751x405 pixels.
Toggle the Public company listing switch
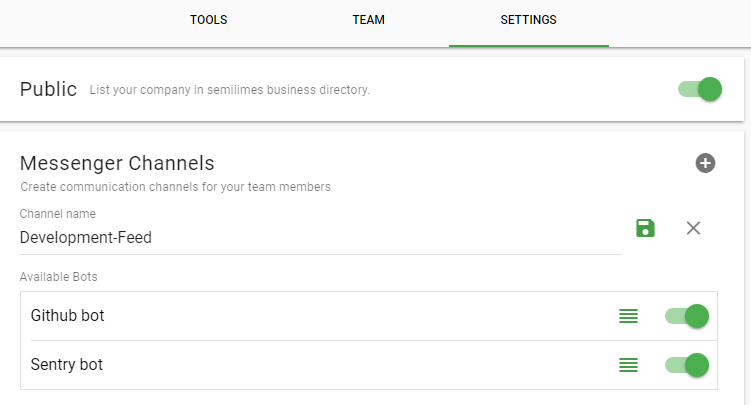[x=700, y=89]
